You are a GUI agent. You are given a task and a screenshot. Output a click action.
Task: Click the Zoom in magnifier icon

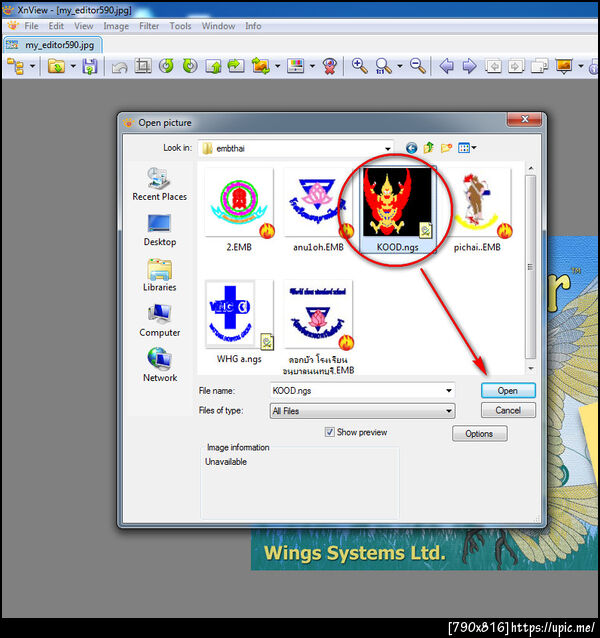pos(359,66)
